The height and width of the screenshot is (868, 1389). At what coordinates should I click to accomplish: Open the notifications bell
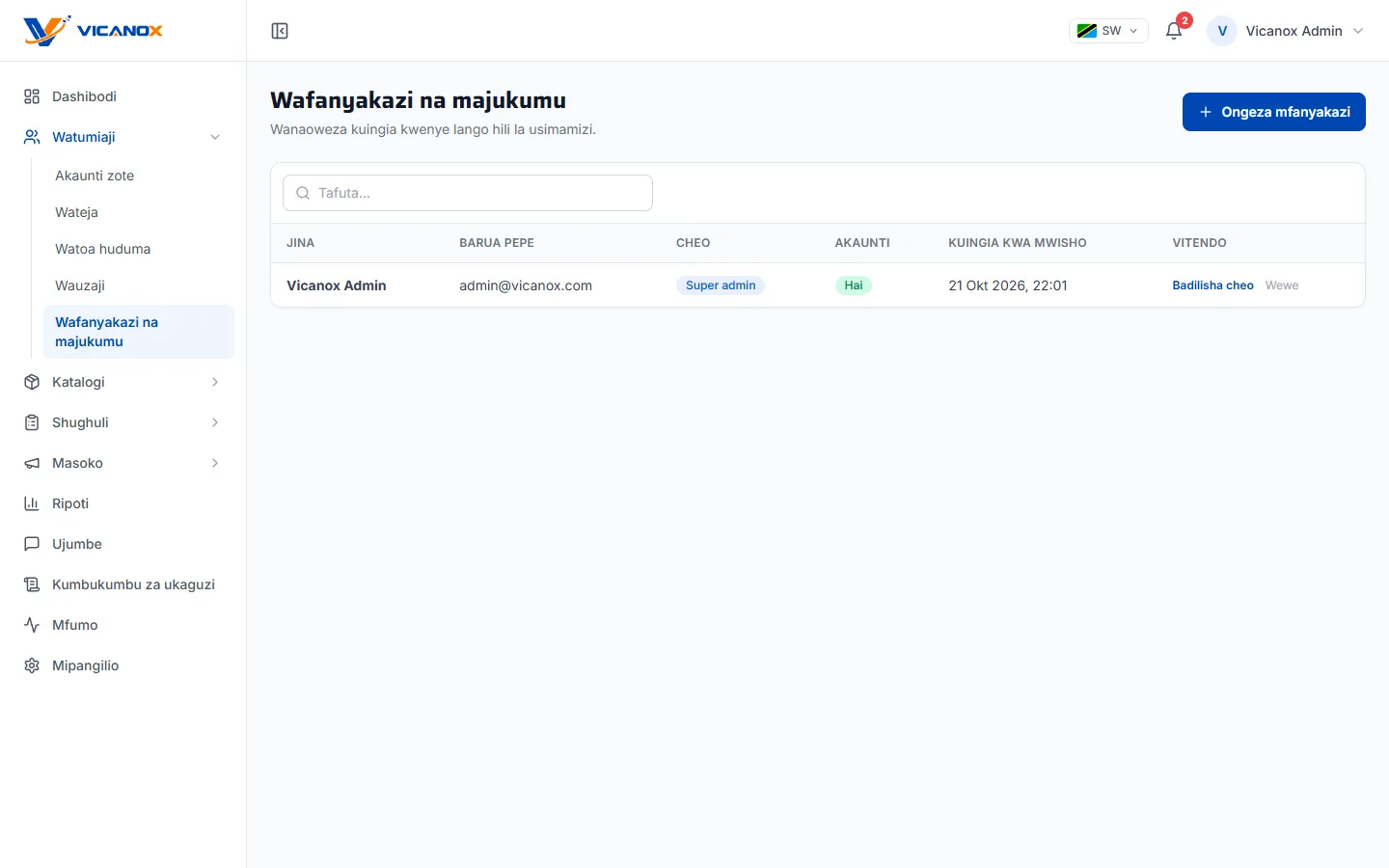pyautogui.click(x=1174, y=31)
